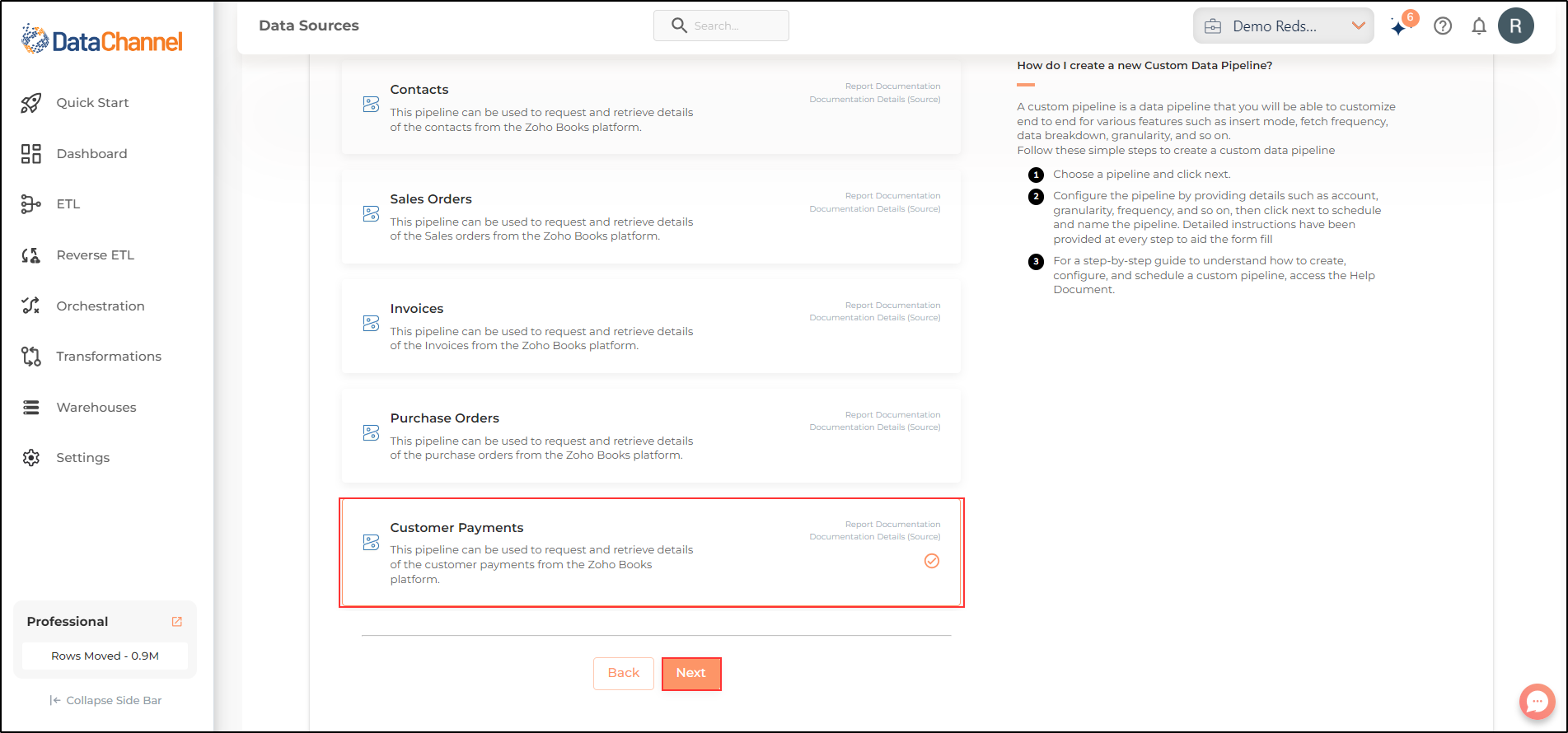Click the Warehouses stack icon
This screenshot has width=1568, height=733.
[31, 408]
